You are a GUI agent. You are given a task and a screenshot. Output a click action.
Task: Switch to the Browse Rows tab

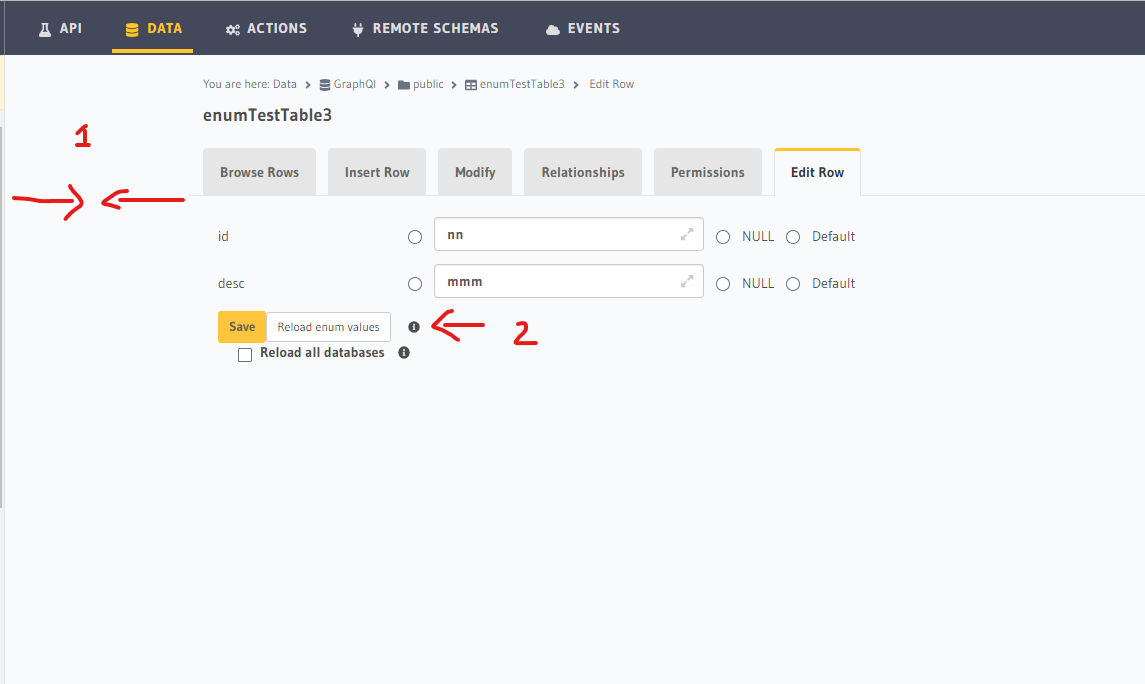pos(259,172)
